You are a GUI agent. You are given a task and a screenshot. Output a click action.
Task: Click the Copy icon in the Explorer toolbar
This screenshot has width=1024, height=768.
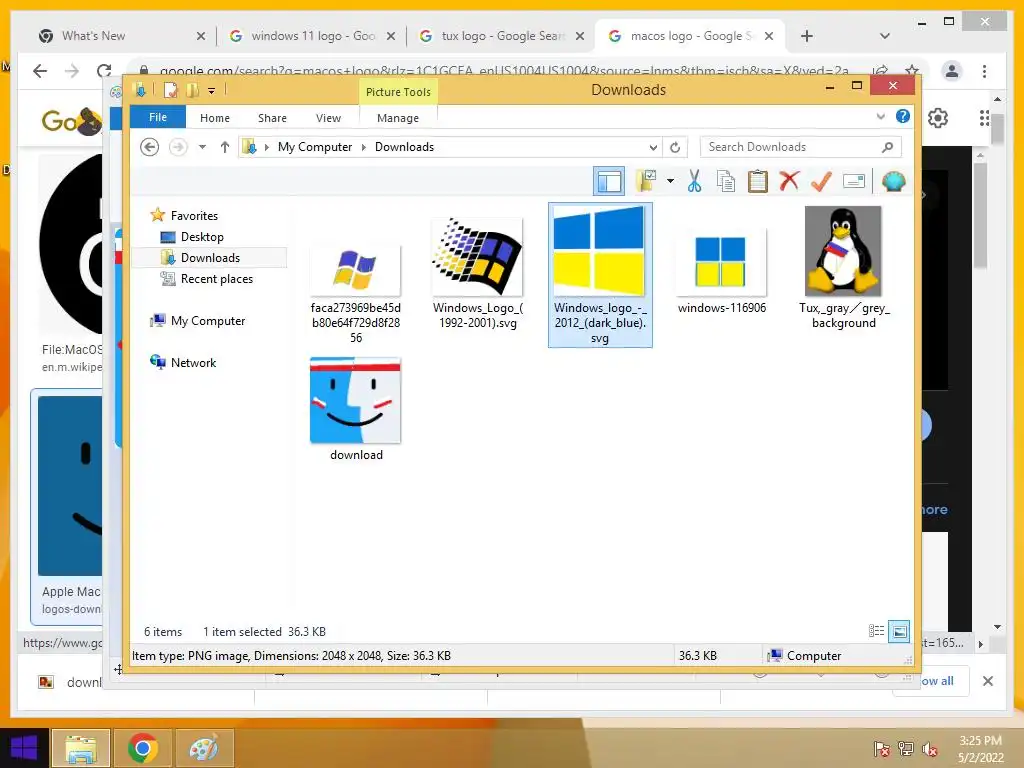726,182
